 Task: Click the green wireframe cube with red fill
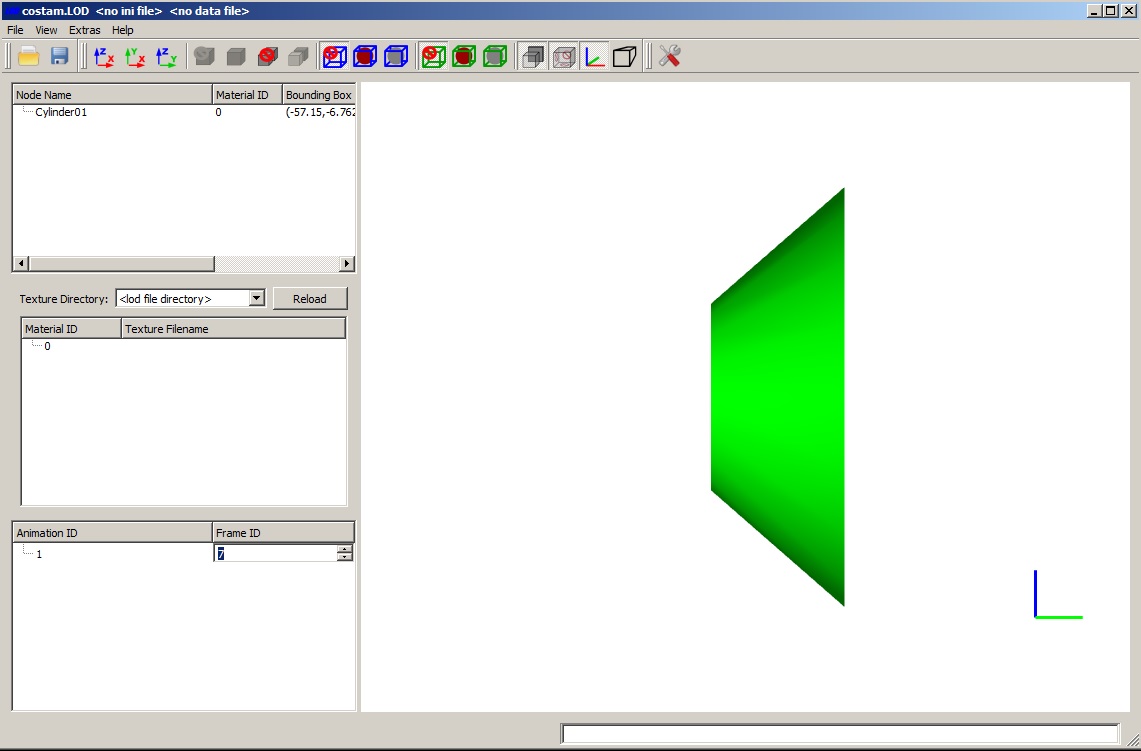coord(464,56)
